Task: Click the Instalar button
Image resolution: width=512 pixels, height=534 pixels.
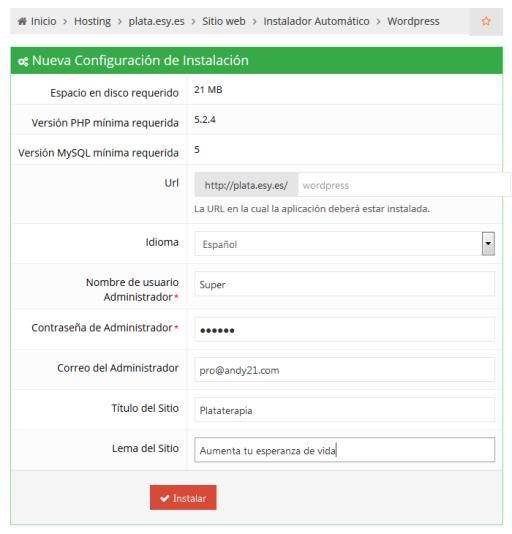Action: 183,498
